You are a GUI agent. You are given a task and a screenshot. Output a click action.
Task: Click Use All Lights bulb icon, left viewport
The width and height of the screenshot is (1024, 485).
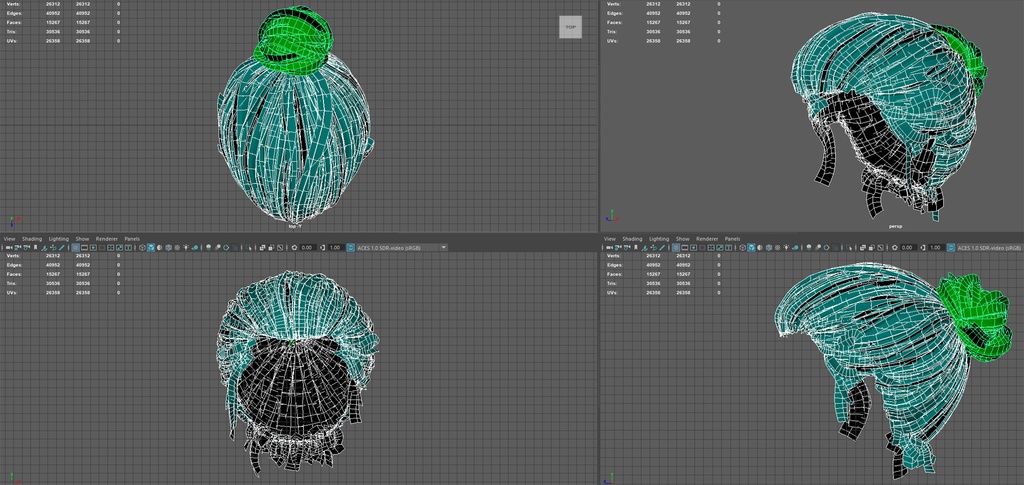pos(185,247)
